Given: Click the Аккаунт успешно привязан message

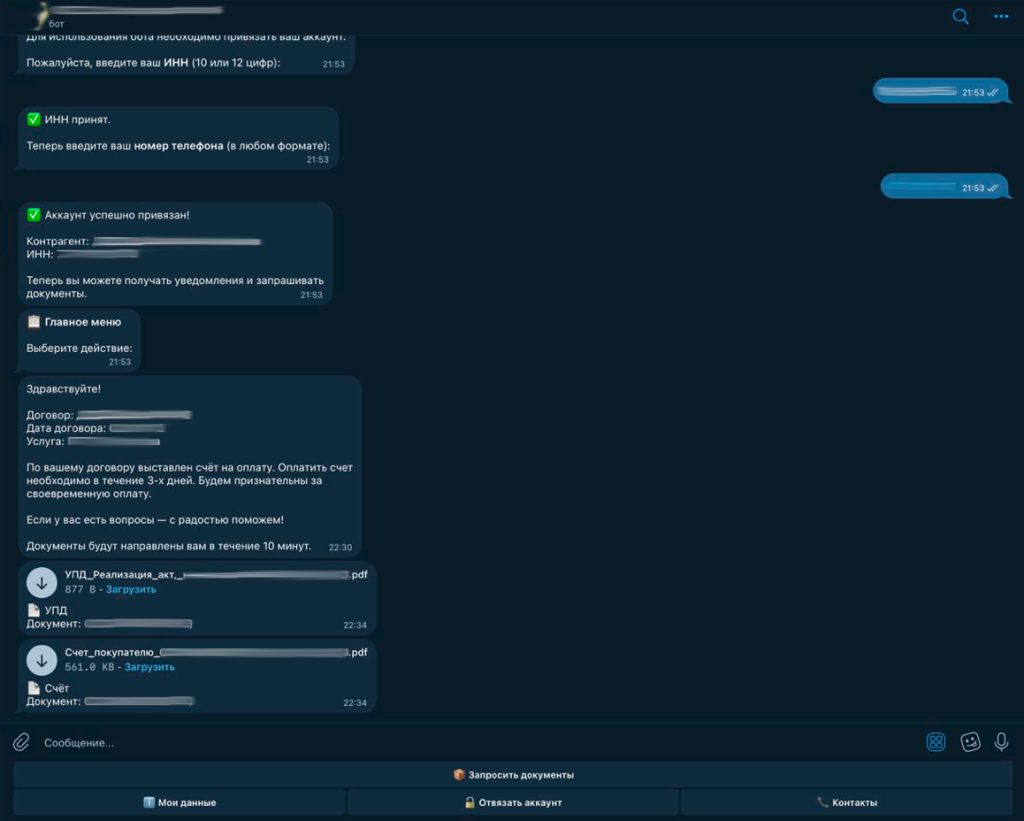Looking at the screenshot, I should 175,254.
